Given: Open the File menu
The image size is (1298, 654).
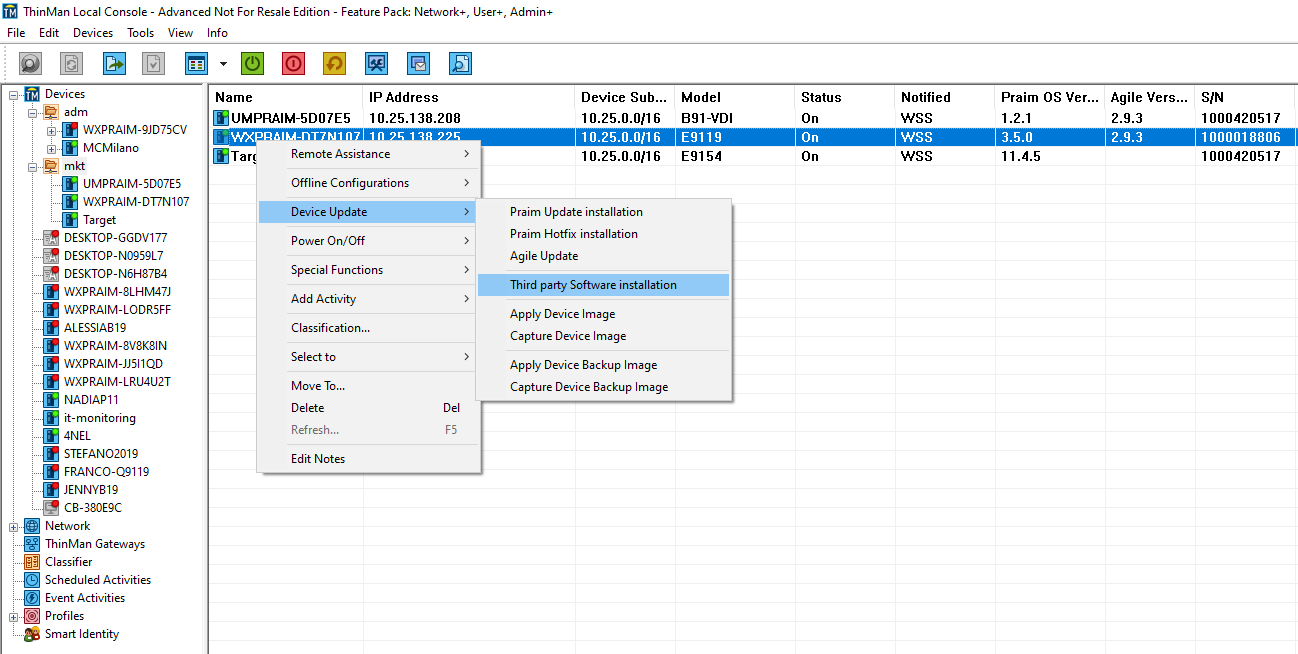Looking at the screenshot, I should pyautogui.click(x=16, y=33).
